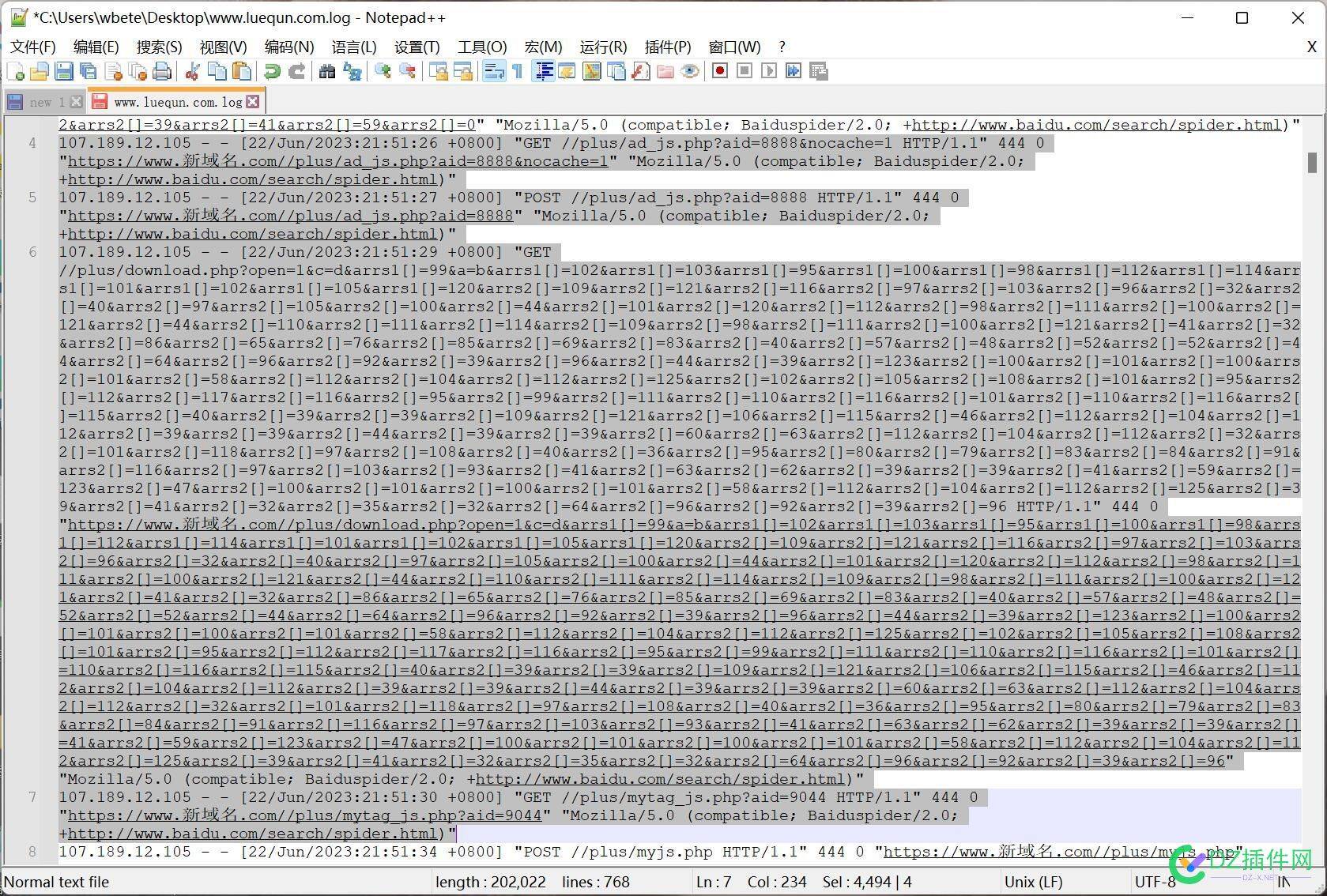Click the Save All toolbar icon
Viewport: 1327px width, 896px height.
coord(89,72)
